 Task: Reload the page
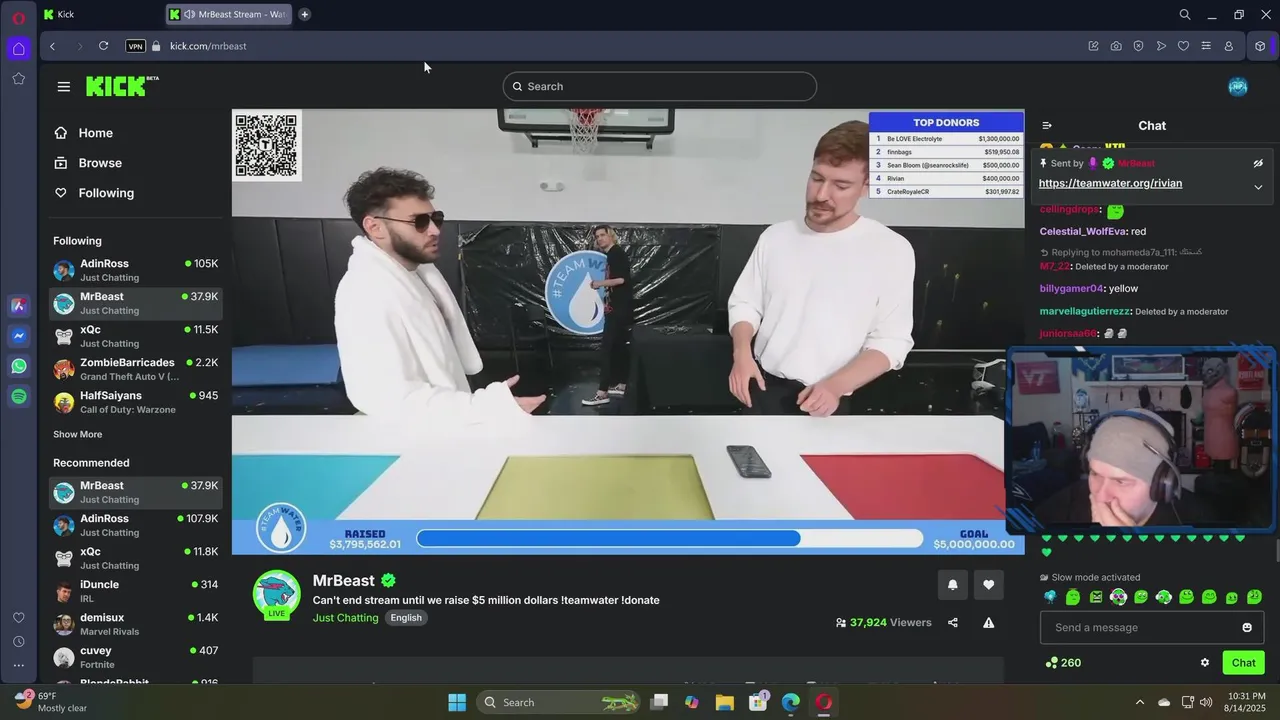(103, 46)
